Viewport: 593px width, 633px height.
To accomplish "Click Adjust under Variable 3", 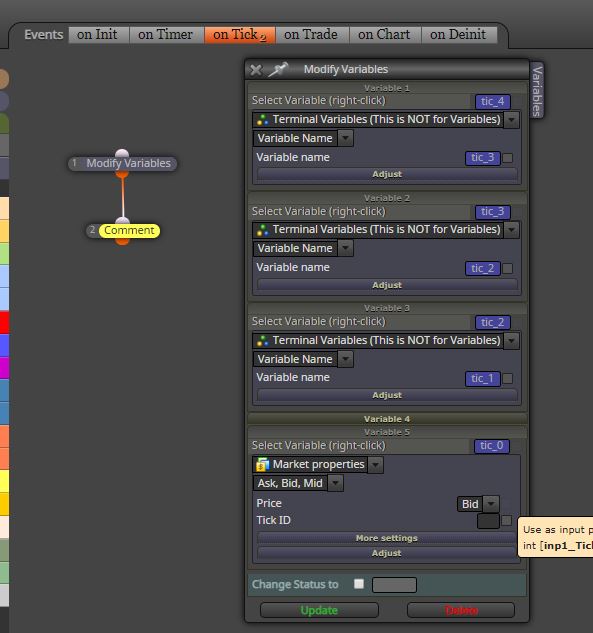I will (387, 395).
